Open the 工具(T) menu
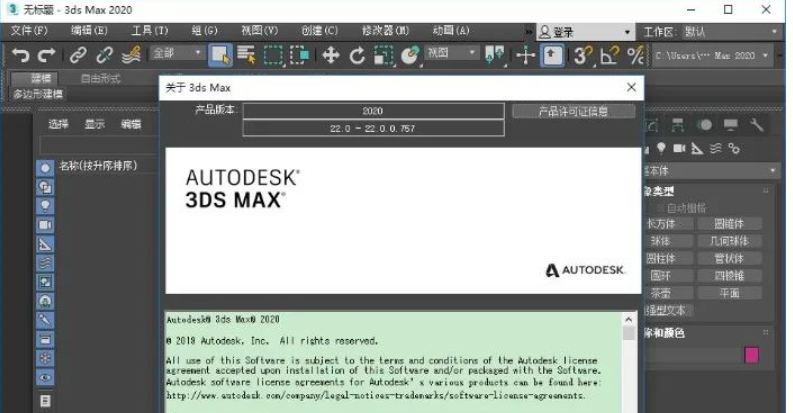The width and height of the screenshot is (793, 413). click(150, 30)
